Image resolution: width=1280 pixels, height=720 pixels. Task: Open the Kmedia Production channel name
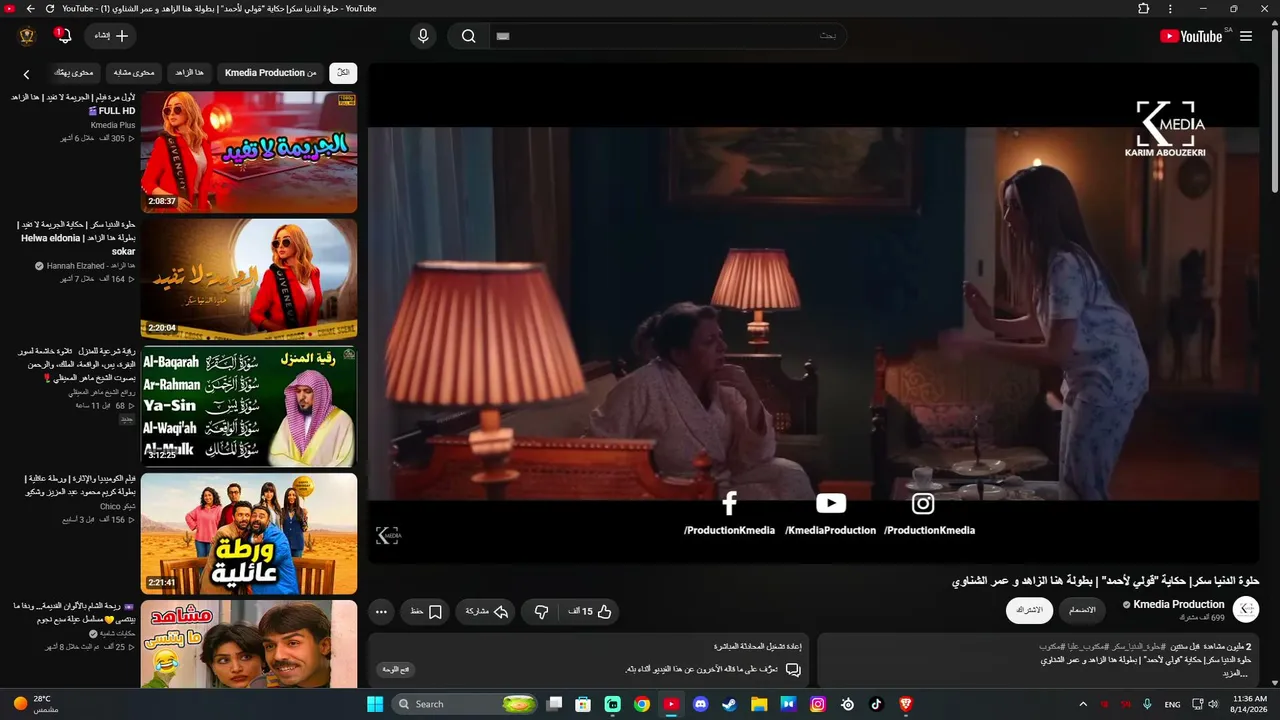(x=1178, y=604)
